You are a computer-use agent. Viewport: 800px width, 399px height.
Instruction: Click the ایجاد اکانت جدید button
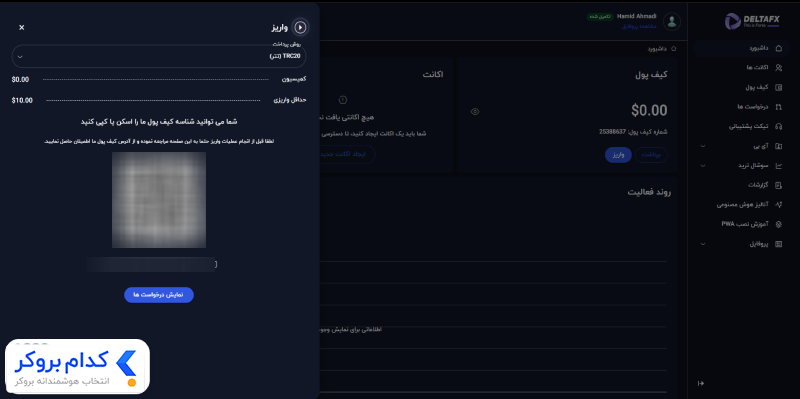347,154
